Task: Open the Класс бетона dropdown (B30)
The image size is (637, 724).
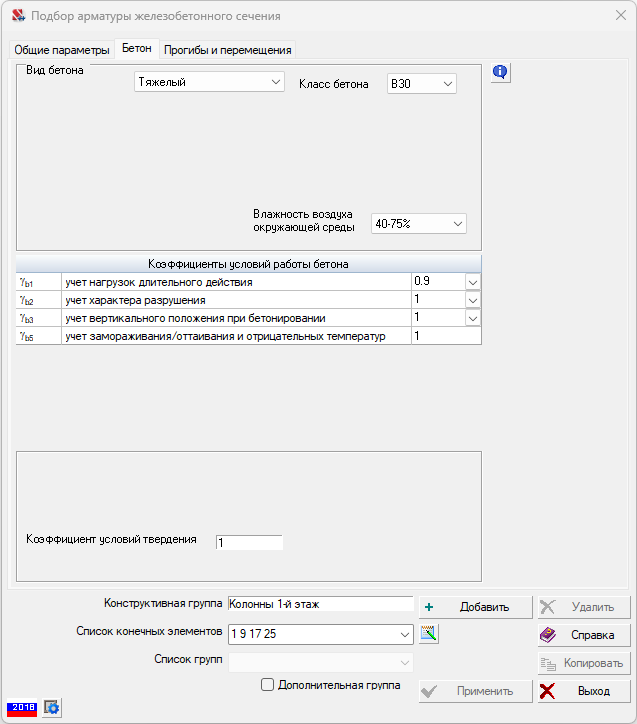Action: pos(421,84)
